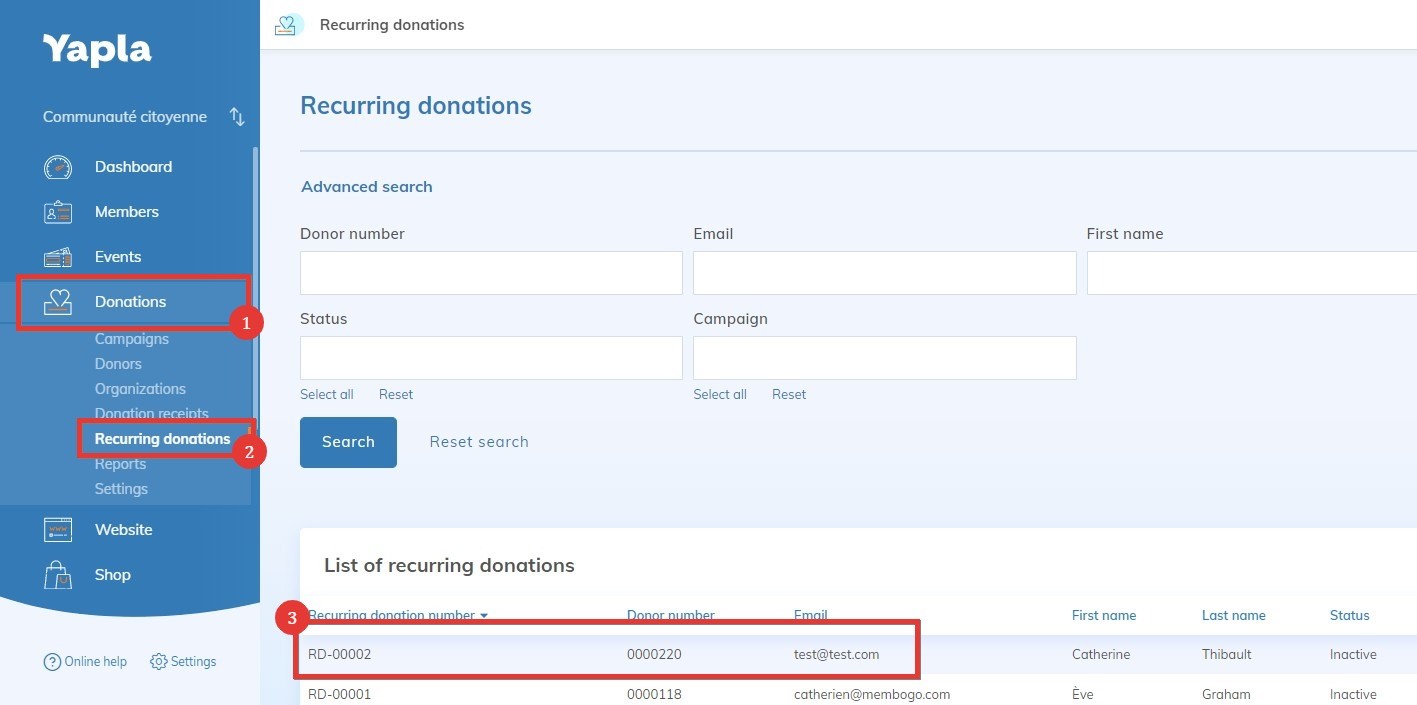The width and height of the screenshot is (1417, 705).
Task: Open recurring donation RD-00001
Action: 340,695
